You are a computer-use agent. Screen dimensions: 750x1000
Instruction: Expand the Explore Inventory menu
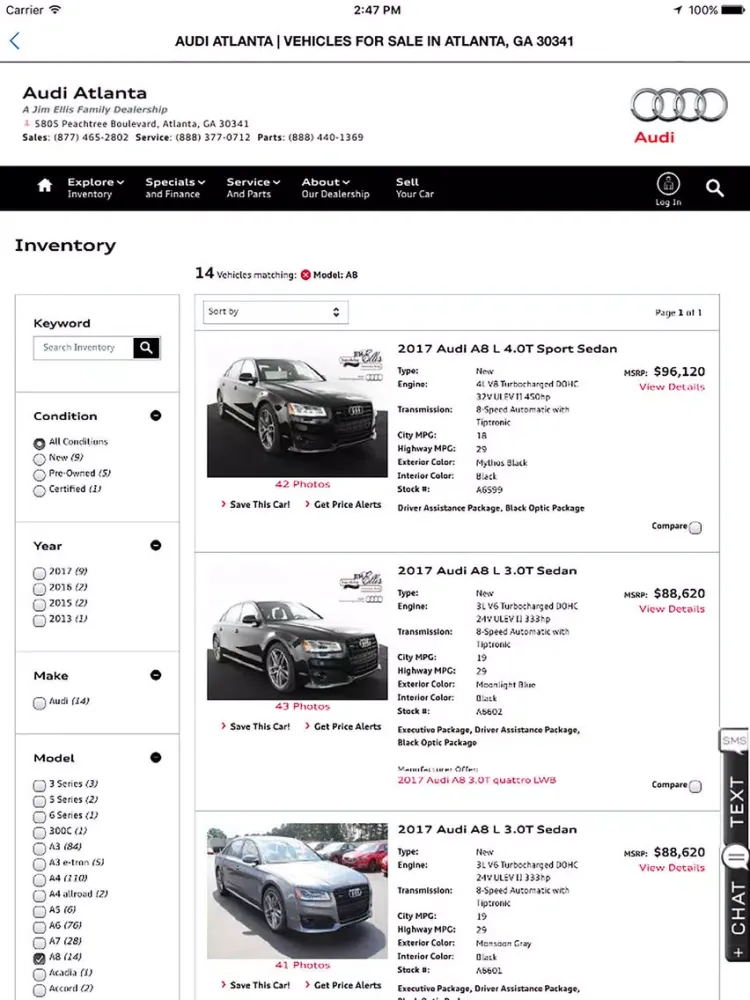(x=96, y=188)
